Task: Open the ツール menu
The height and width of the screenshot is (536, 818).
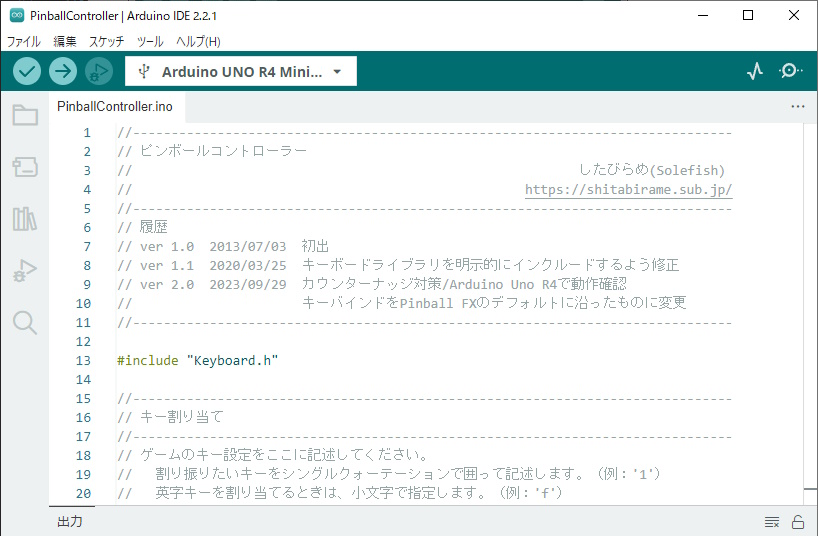Action: [150, 42]
